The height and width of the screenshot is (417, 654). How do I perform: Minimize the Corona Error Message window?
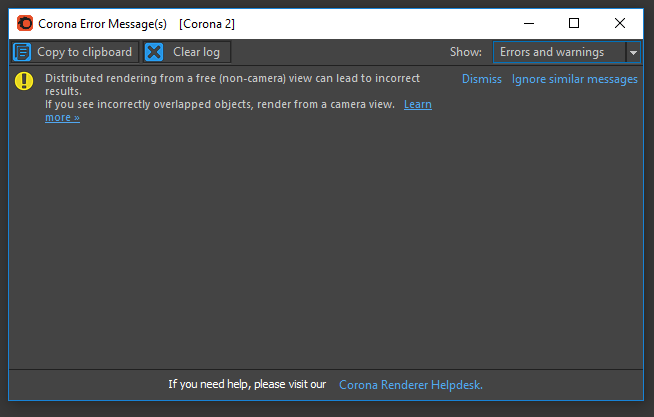coord(529,23)
